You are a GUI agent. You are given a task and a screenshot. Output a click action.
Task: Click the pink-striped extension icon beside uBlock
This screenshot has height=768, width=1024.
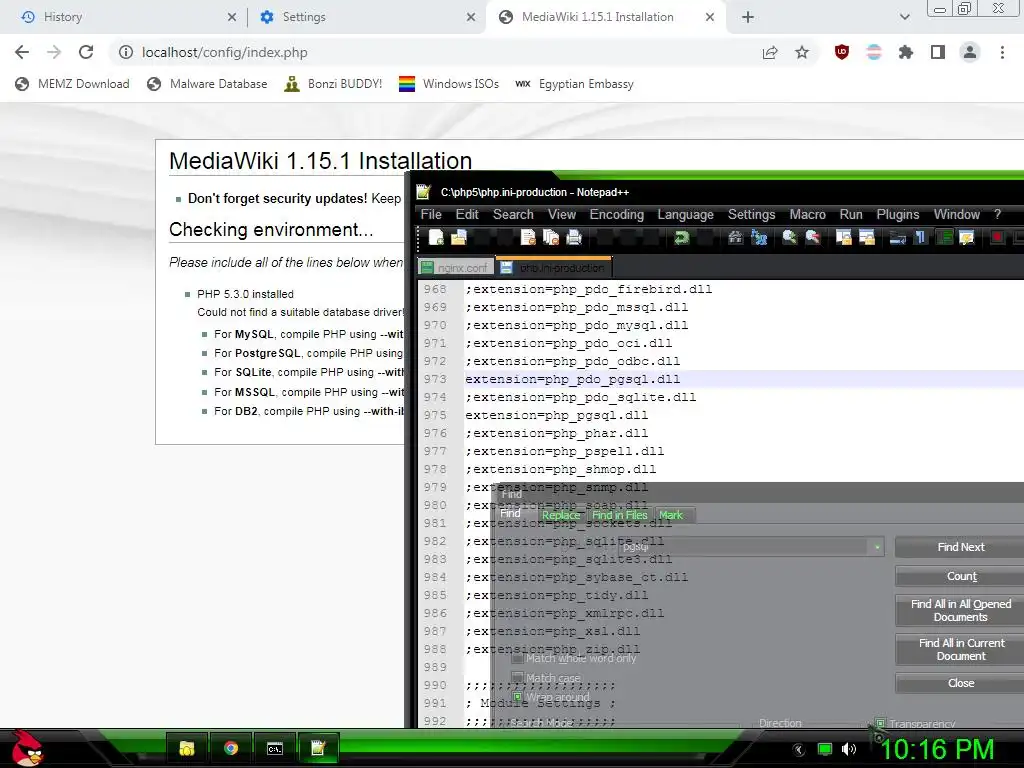874,52
